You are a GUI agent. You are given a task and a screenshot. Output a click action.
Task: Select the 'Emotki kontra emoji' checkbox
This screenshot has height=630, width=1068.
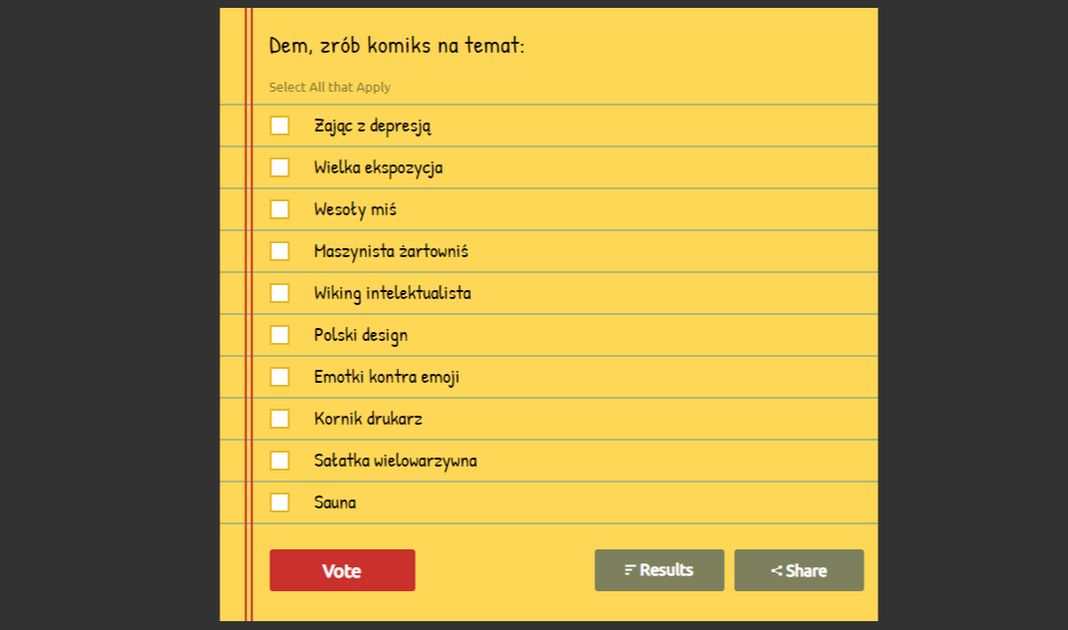click(279, 377)
